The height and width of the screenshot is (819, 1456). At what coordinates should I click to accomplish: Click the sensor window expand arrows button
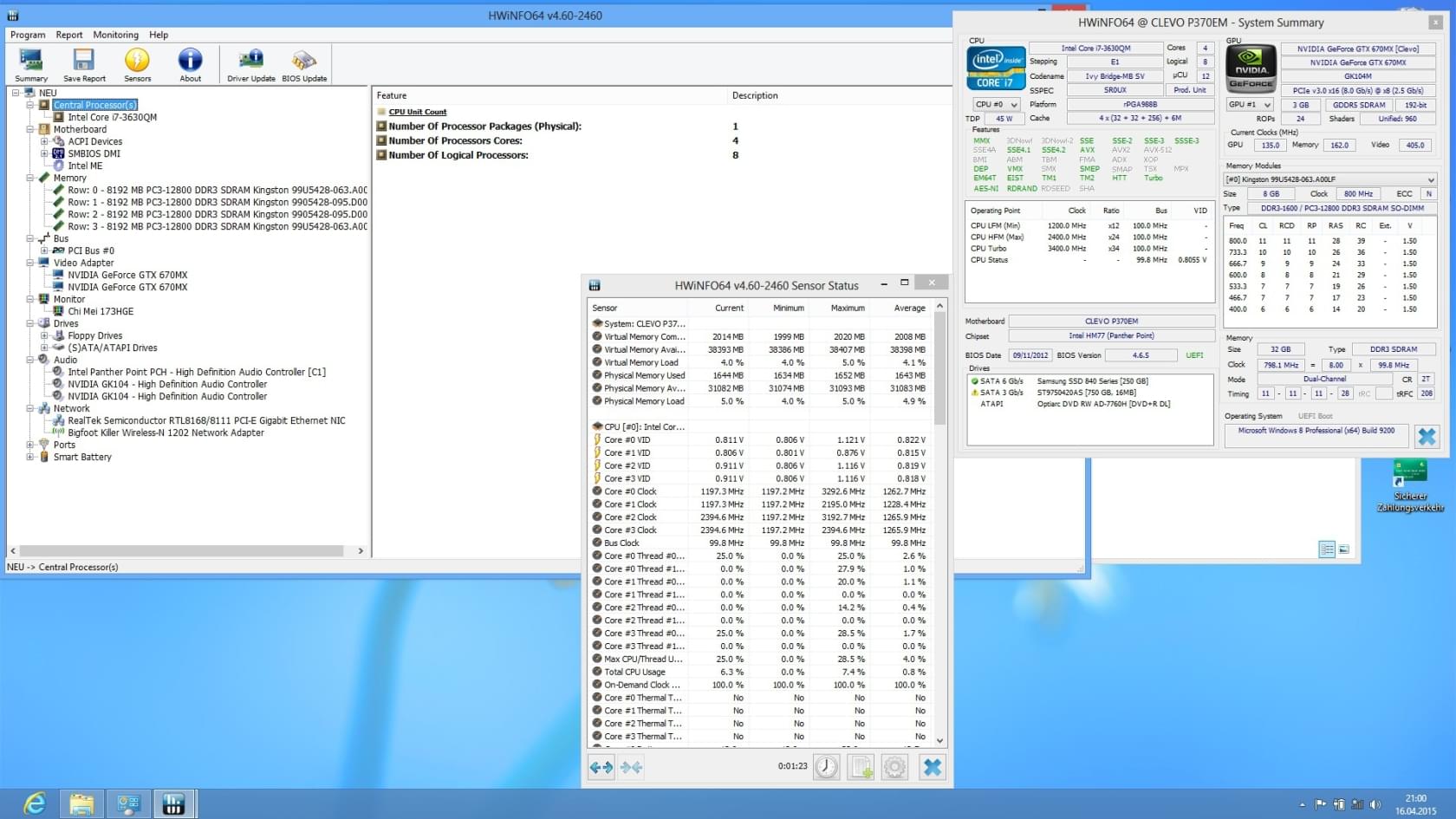point(601,767)
